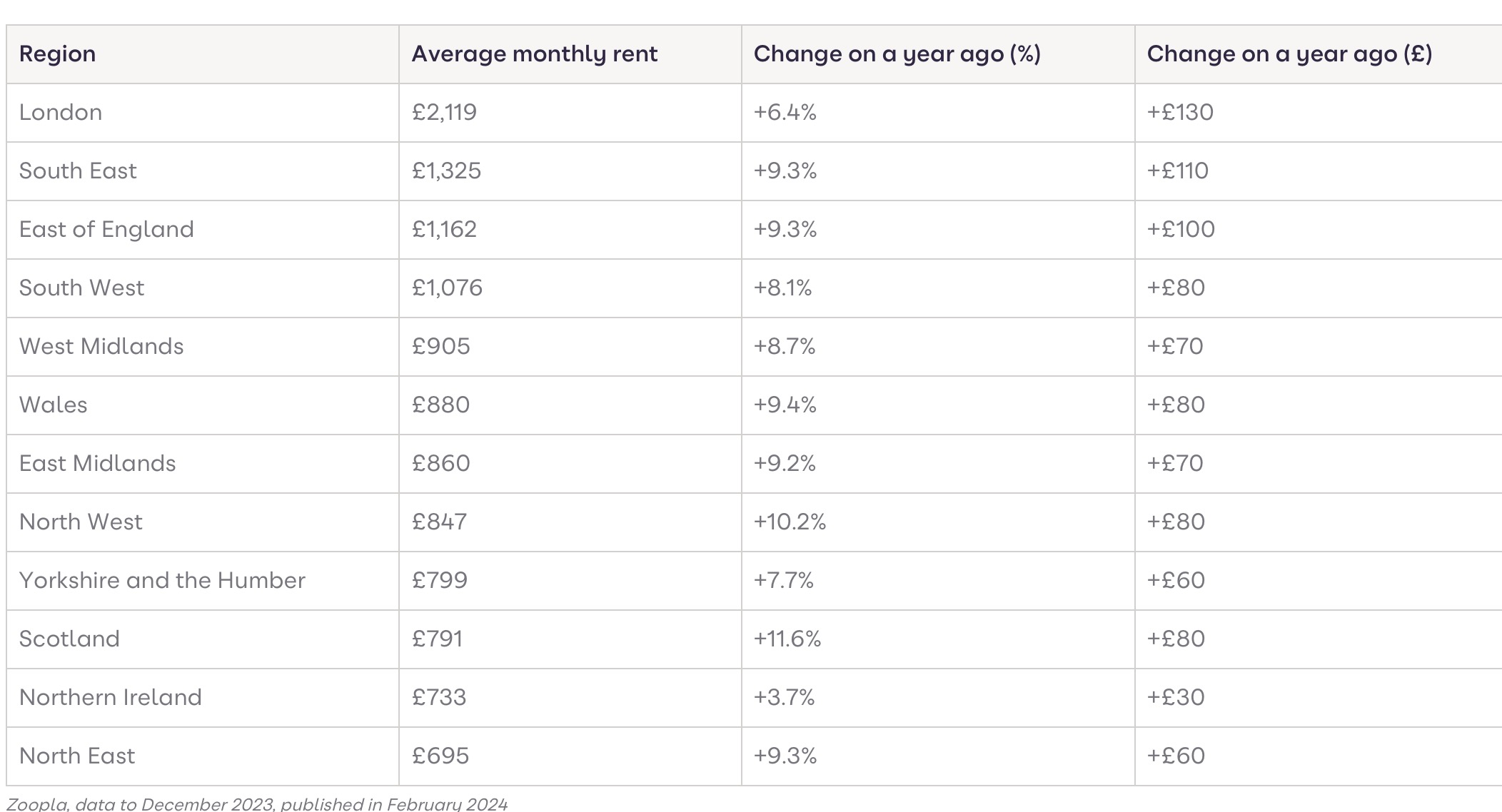Click the Change on a year ago (%) header
The width and height of the screenshot is (1502, 812).
pyautogui.click(x=897, y=54)
